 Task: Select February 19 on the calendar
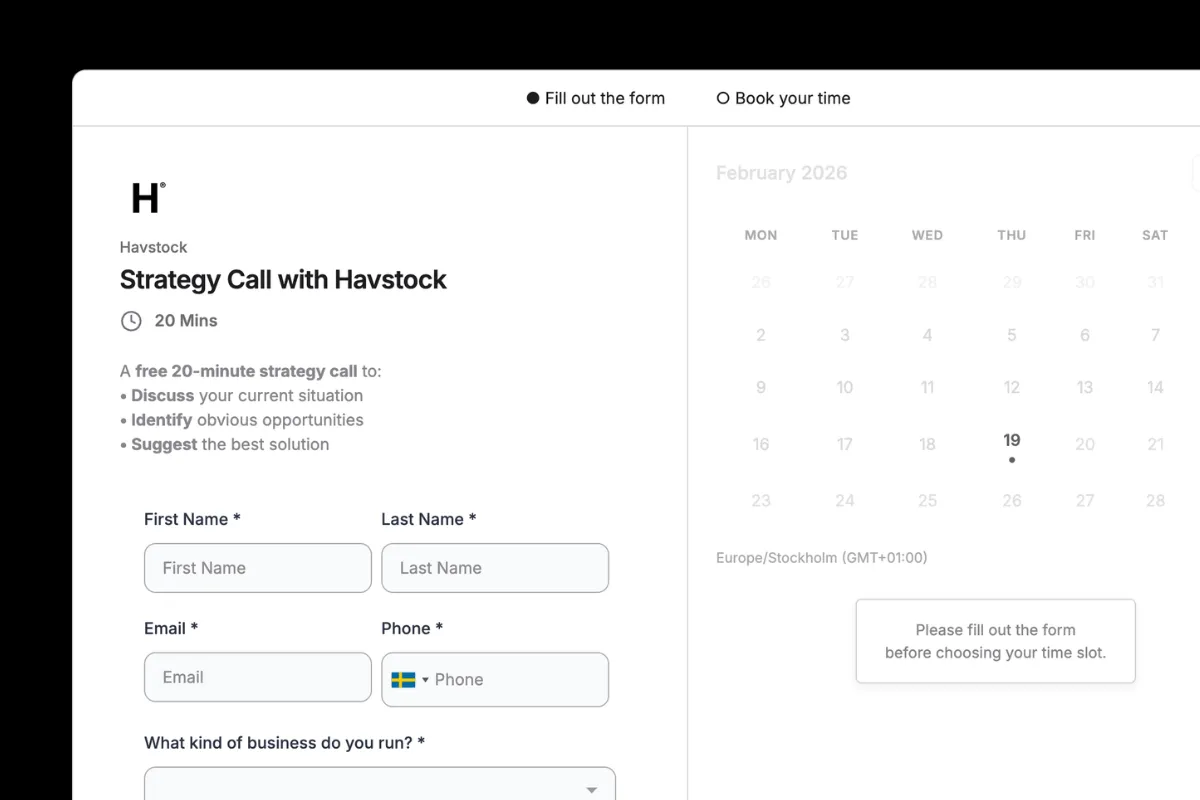pyautogui.click(x=1011, y=438)
